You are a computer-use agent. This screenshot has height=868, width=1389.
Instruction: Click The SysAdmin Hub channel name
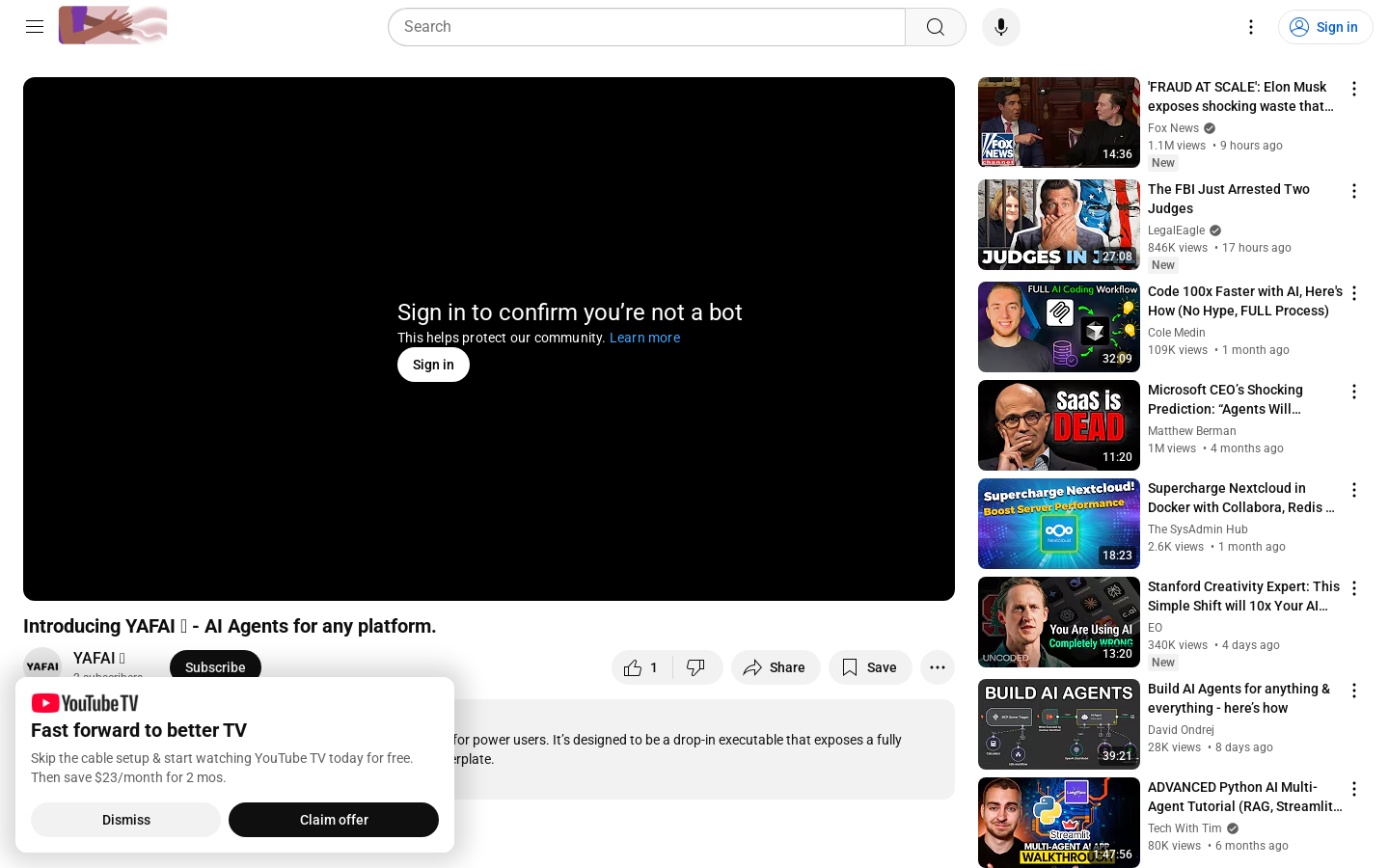pyautogui.click(x=1197, y=529)
